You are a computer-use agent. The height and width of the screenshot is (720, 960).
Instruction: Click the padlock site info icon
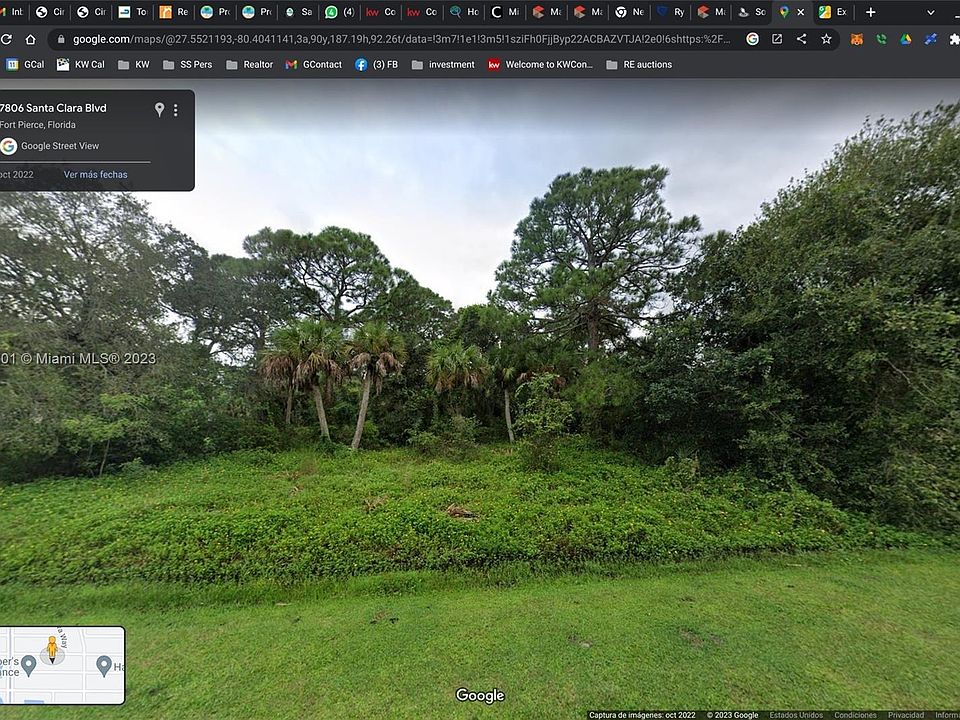click(x=61, y=39)
